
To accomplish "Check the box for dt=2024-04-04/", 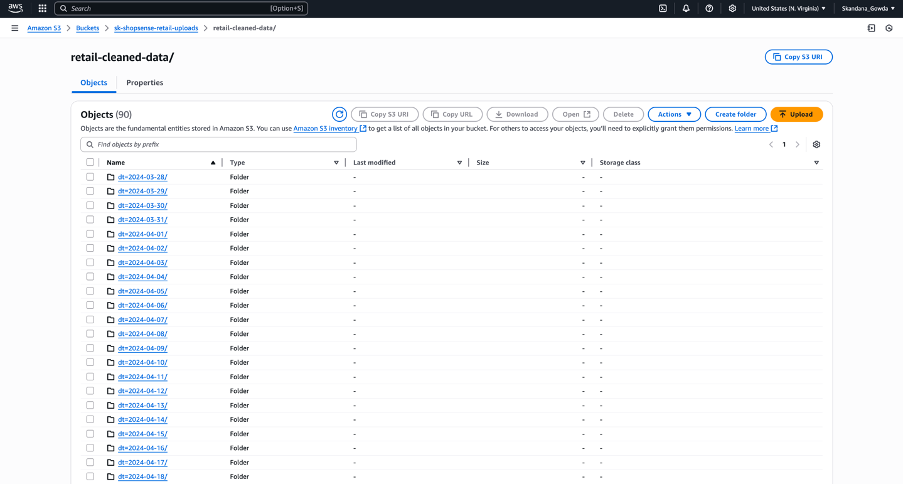I will click(x=90, y=277).
